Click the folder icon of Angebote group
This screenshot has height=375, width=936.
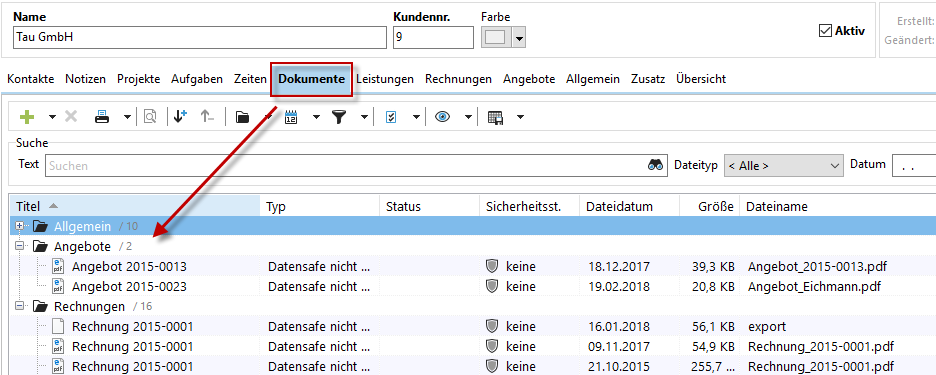(x=40, y=246)
